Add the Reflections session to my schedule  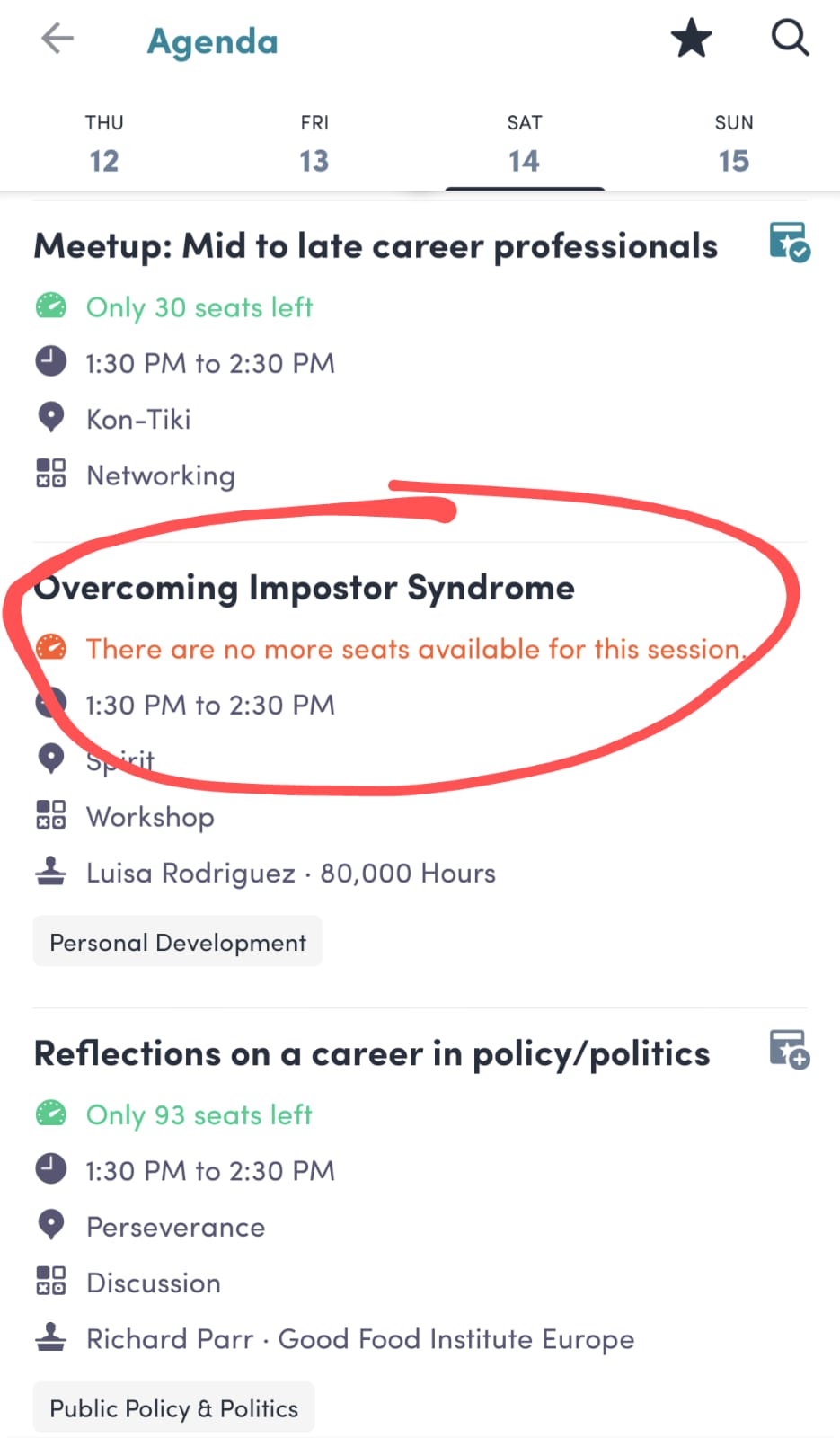click(790, 1049)
